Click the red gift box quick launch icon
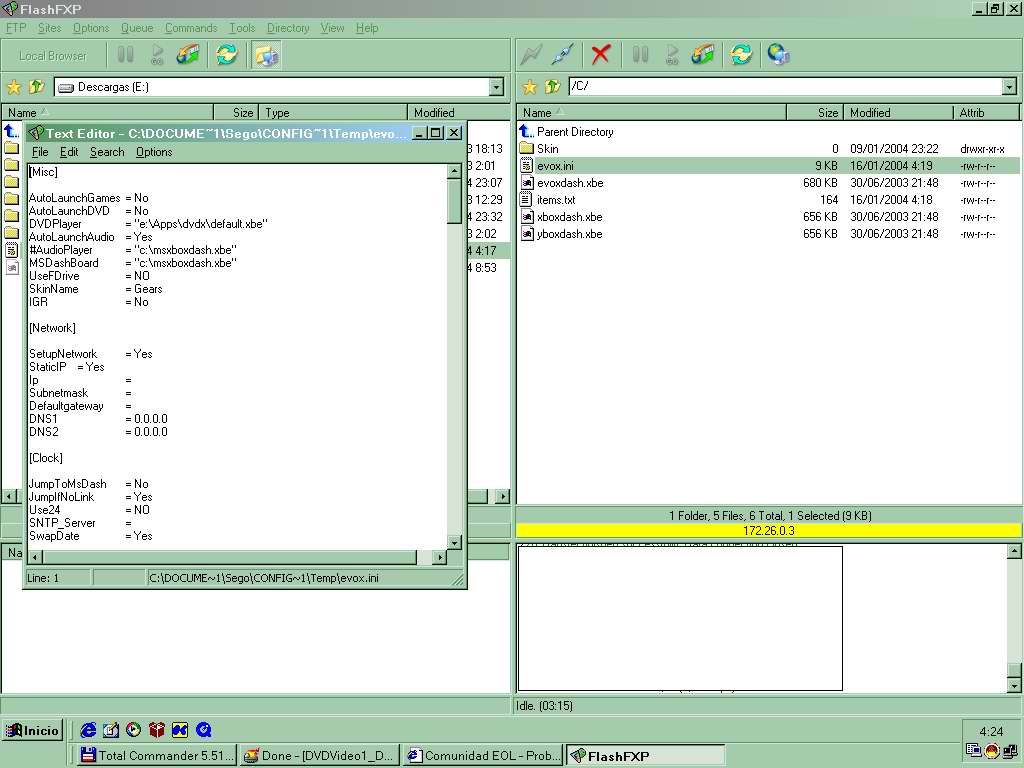This screenshot has width=1024, height=768. click(157, 730)
